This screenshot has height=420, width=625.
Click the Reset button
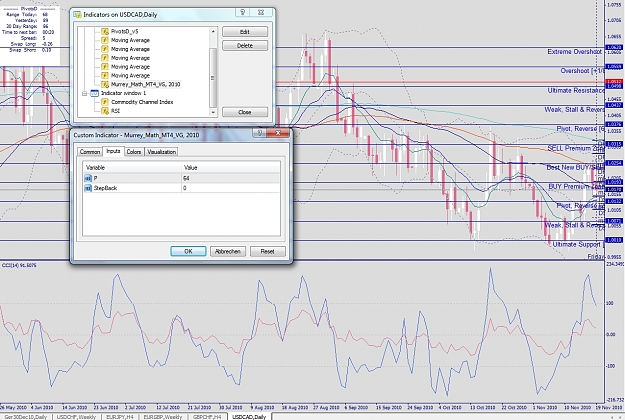click(267, 251)
